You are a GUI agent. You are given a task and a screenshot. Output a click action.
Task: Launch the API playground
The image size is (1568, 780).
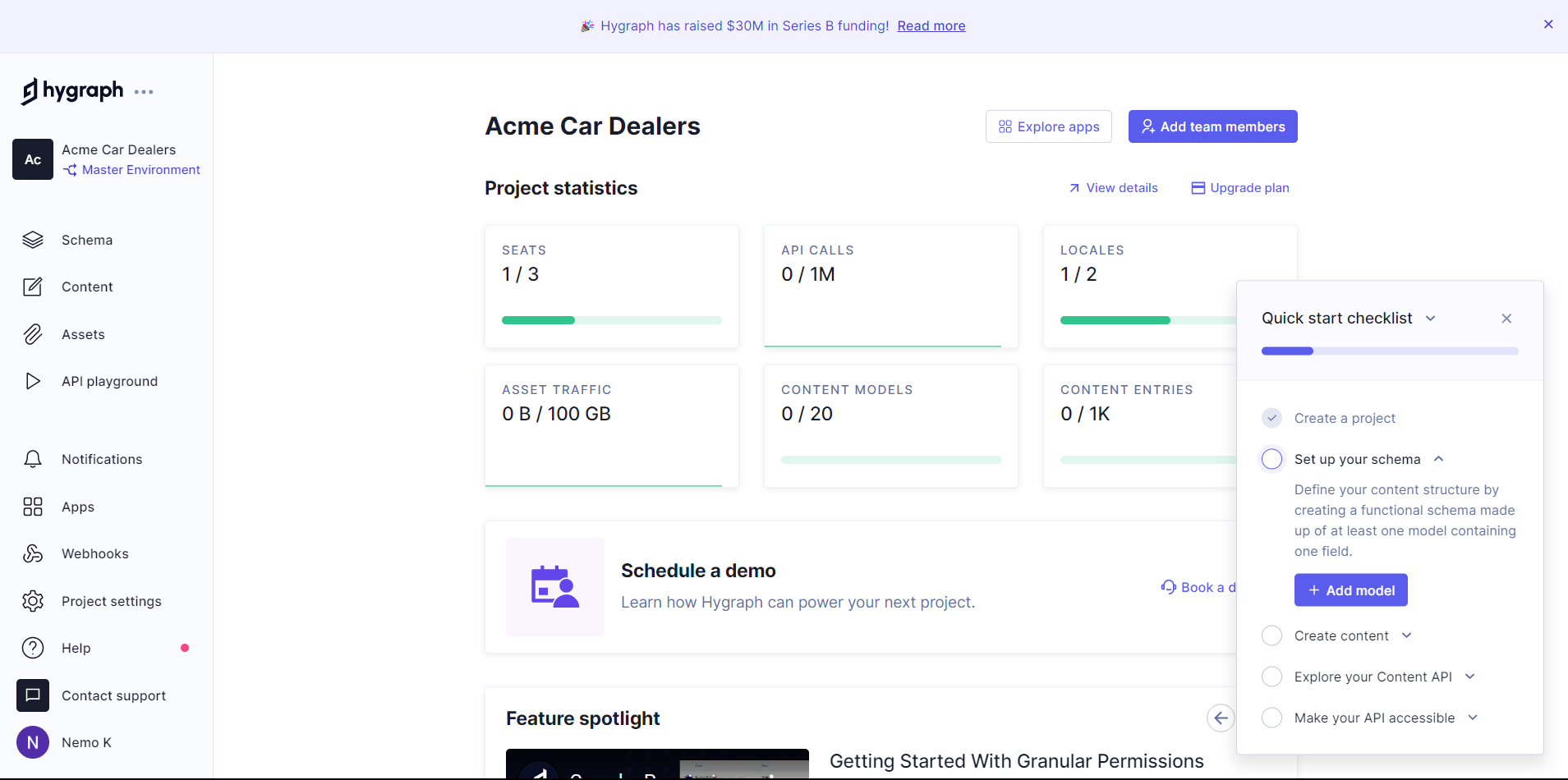tap(109, 381)
